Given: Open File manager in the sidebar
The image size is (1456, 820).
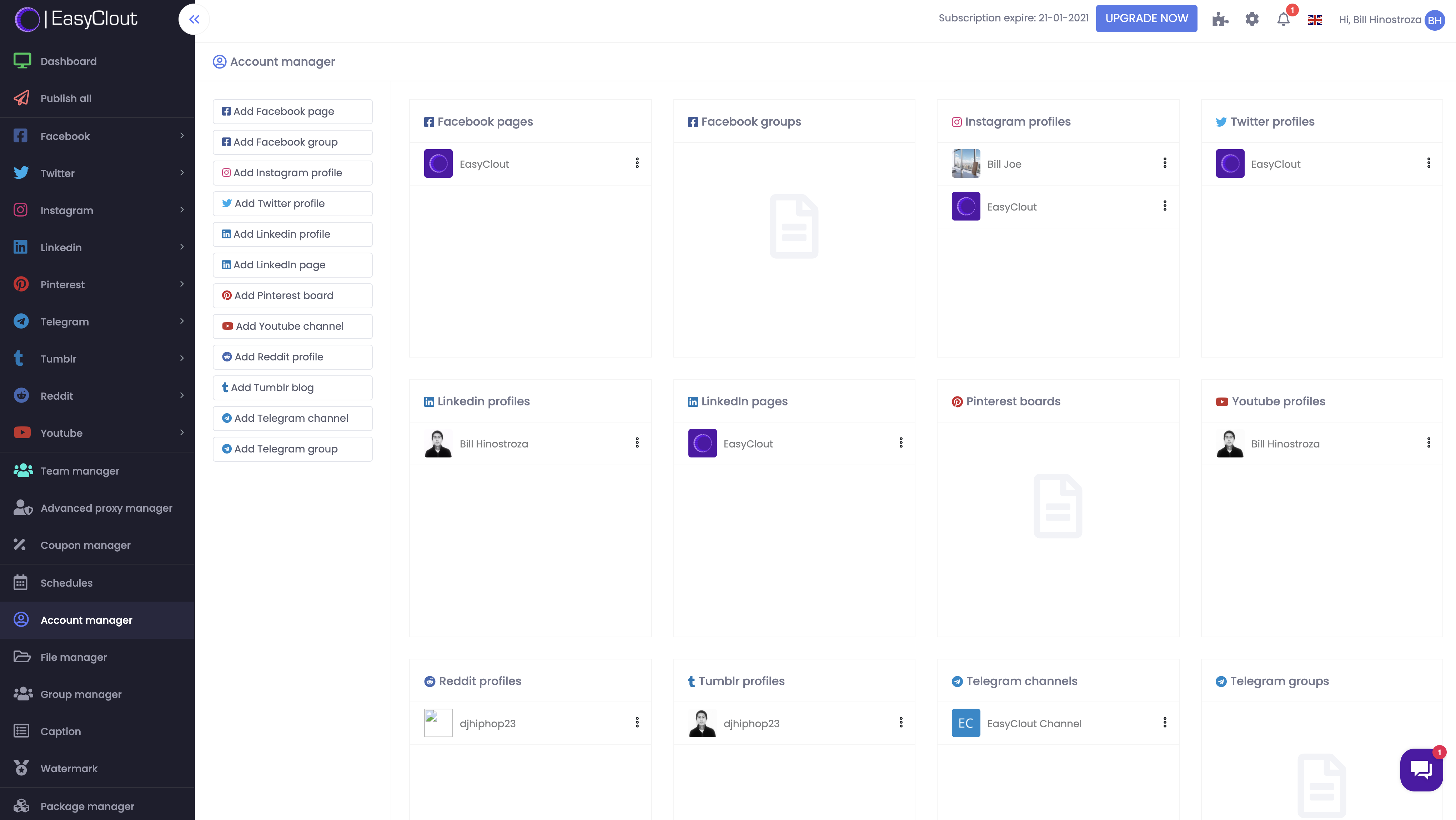Looking at the screenshot, I should pyautogui.click(x=97, y=657).
